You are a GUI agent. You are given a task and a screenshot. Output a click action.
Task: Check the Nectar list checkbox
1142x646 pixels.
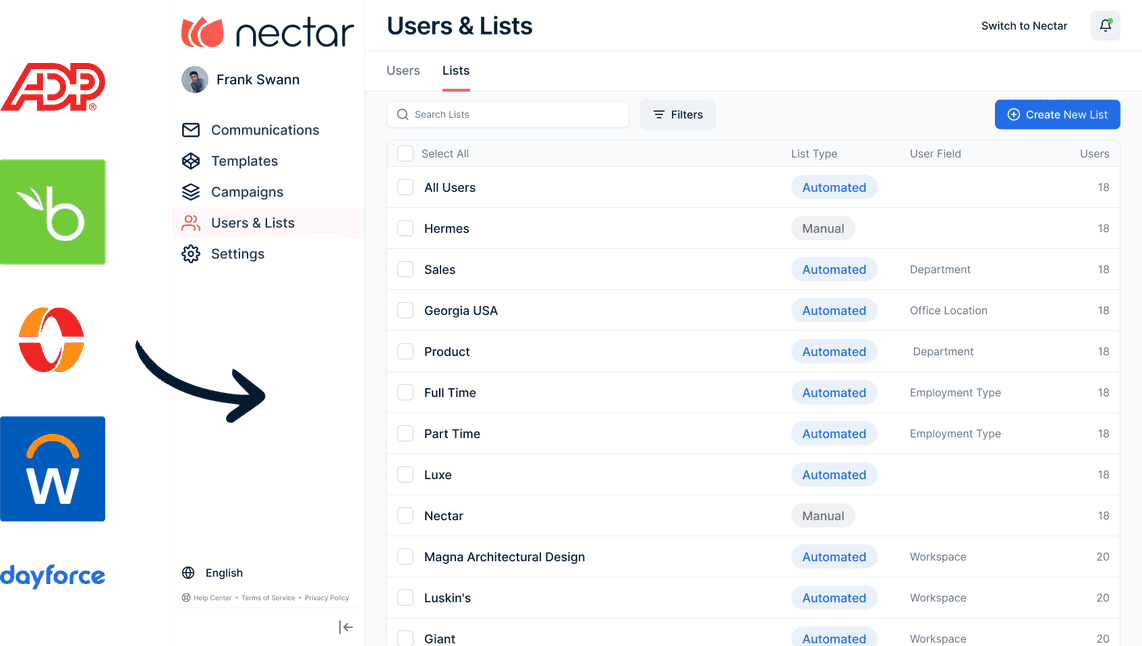pos(406,516)
